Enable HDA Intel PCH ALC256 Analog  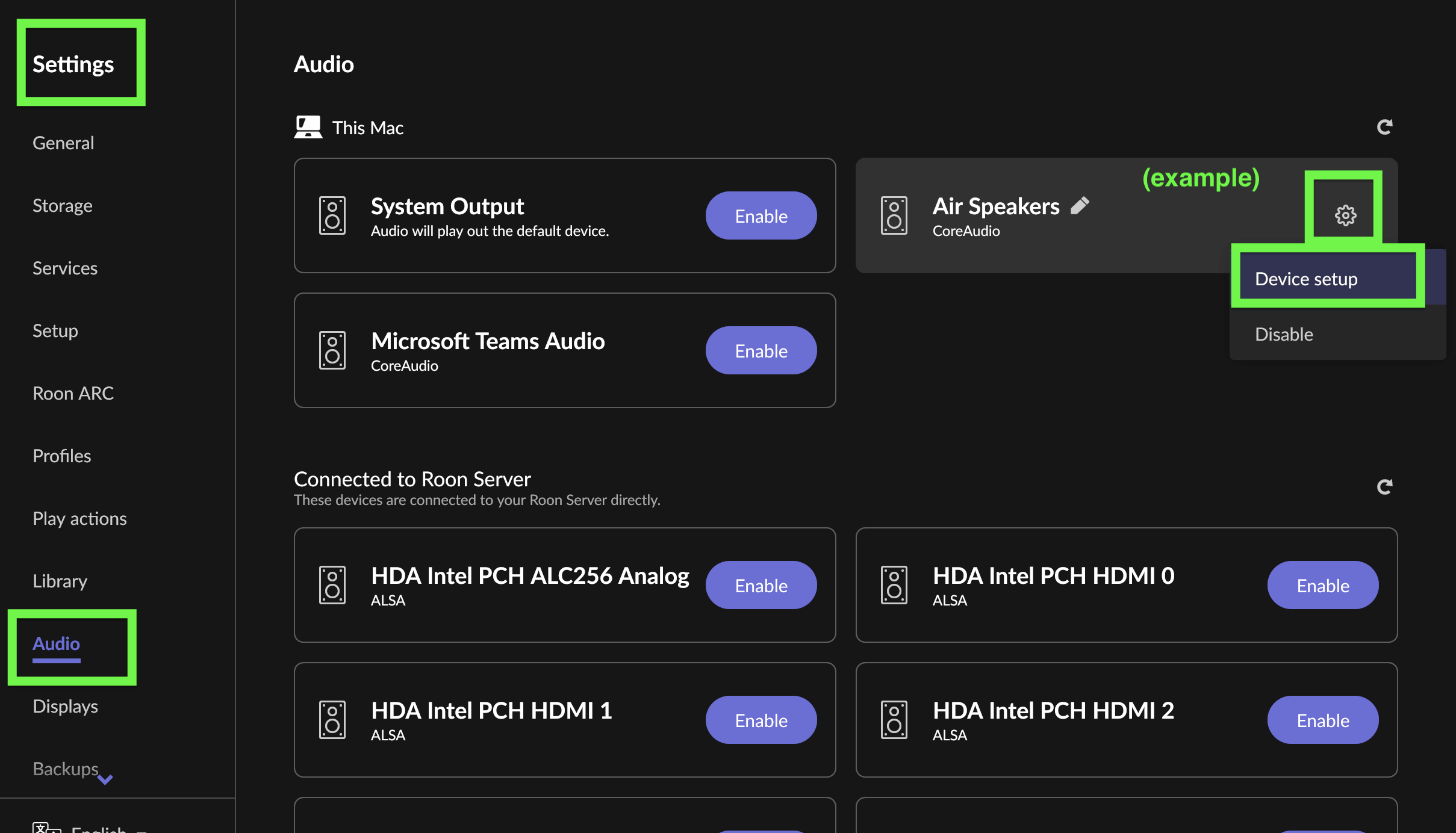[x=761, y=586]
